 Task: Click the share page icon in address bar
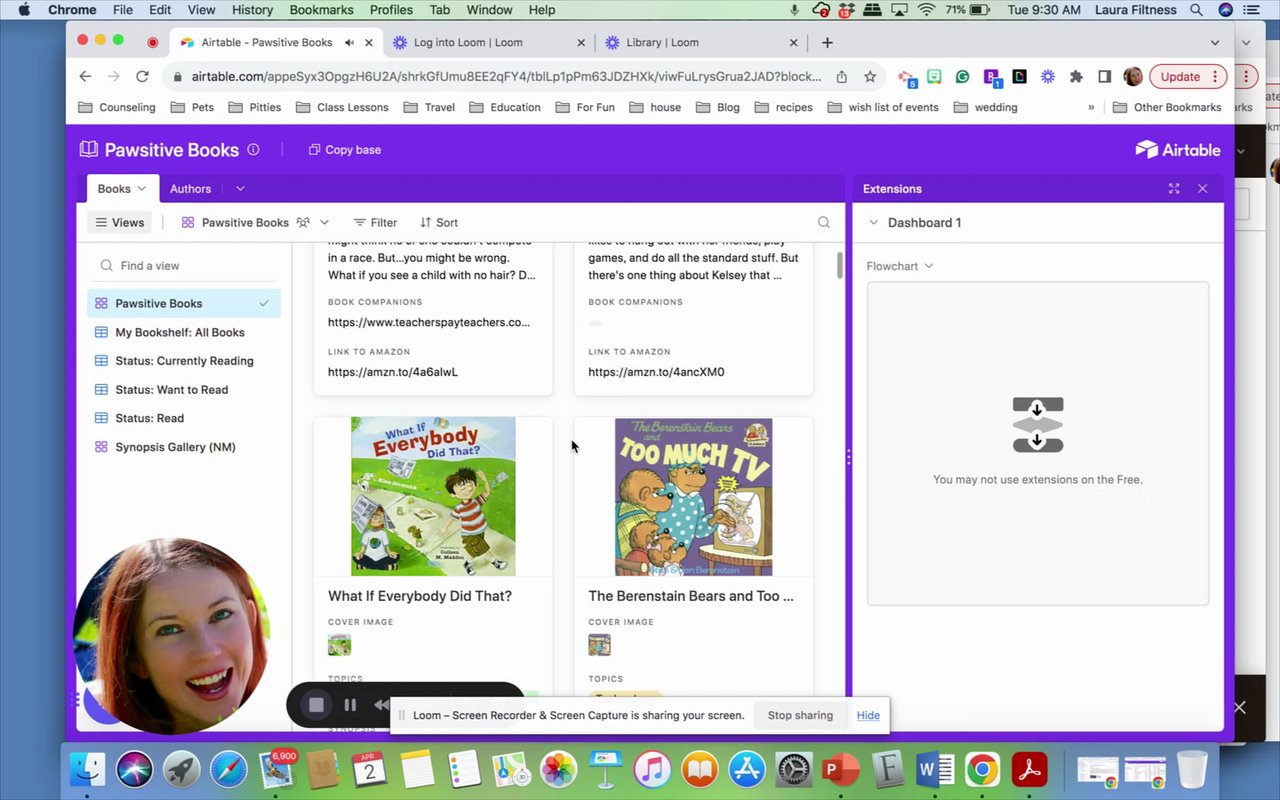click(x=842, y=77)
